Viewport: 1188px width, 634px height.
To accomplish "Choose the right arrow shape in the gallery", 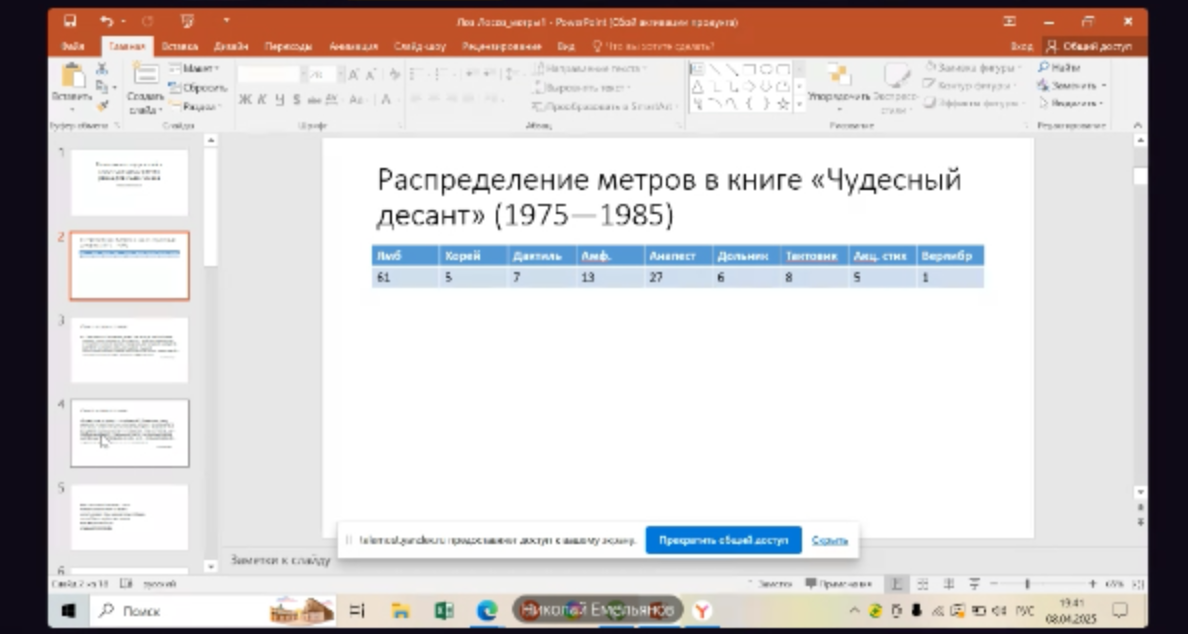I will (x=749, y=86).
